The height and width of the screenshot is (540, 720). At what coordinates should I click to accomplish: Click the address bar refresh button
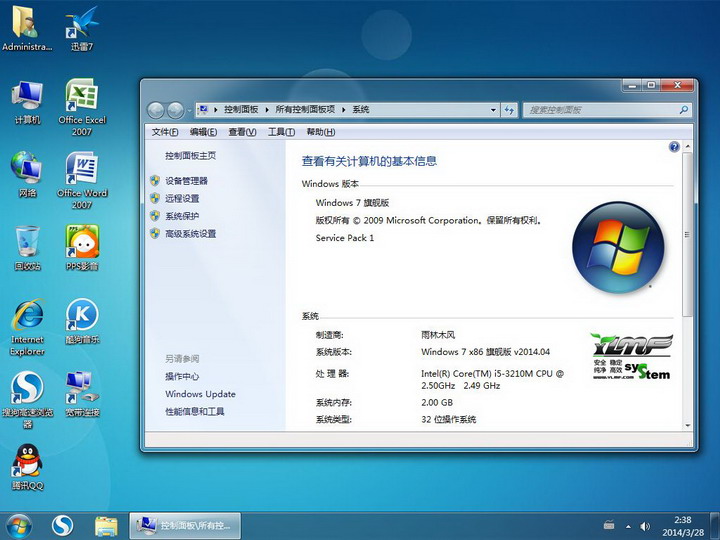509,110
